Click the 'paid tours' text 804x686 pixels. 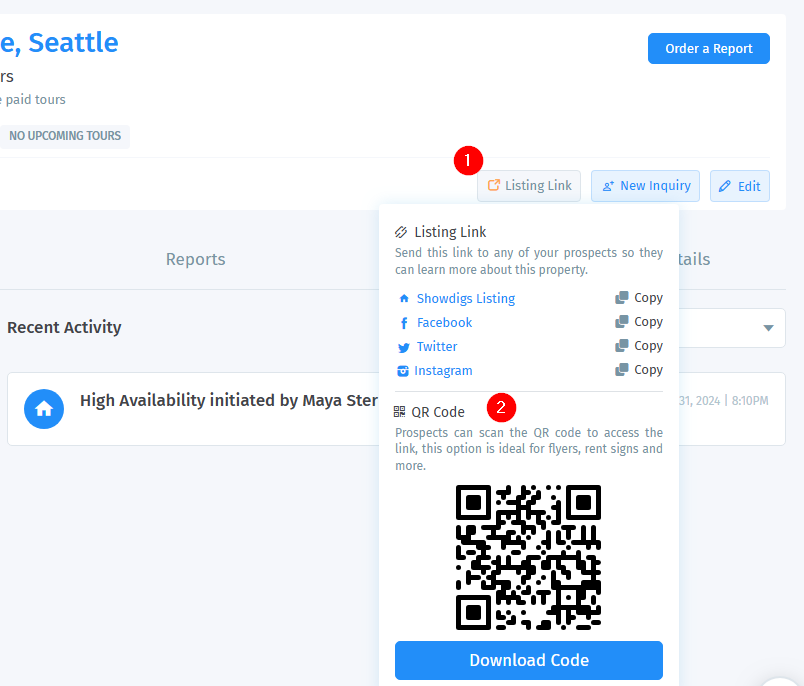coord(35,99)
